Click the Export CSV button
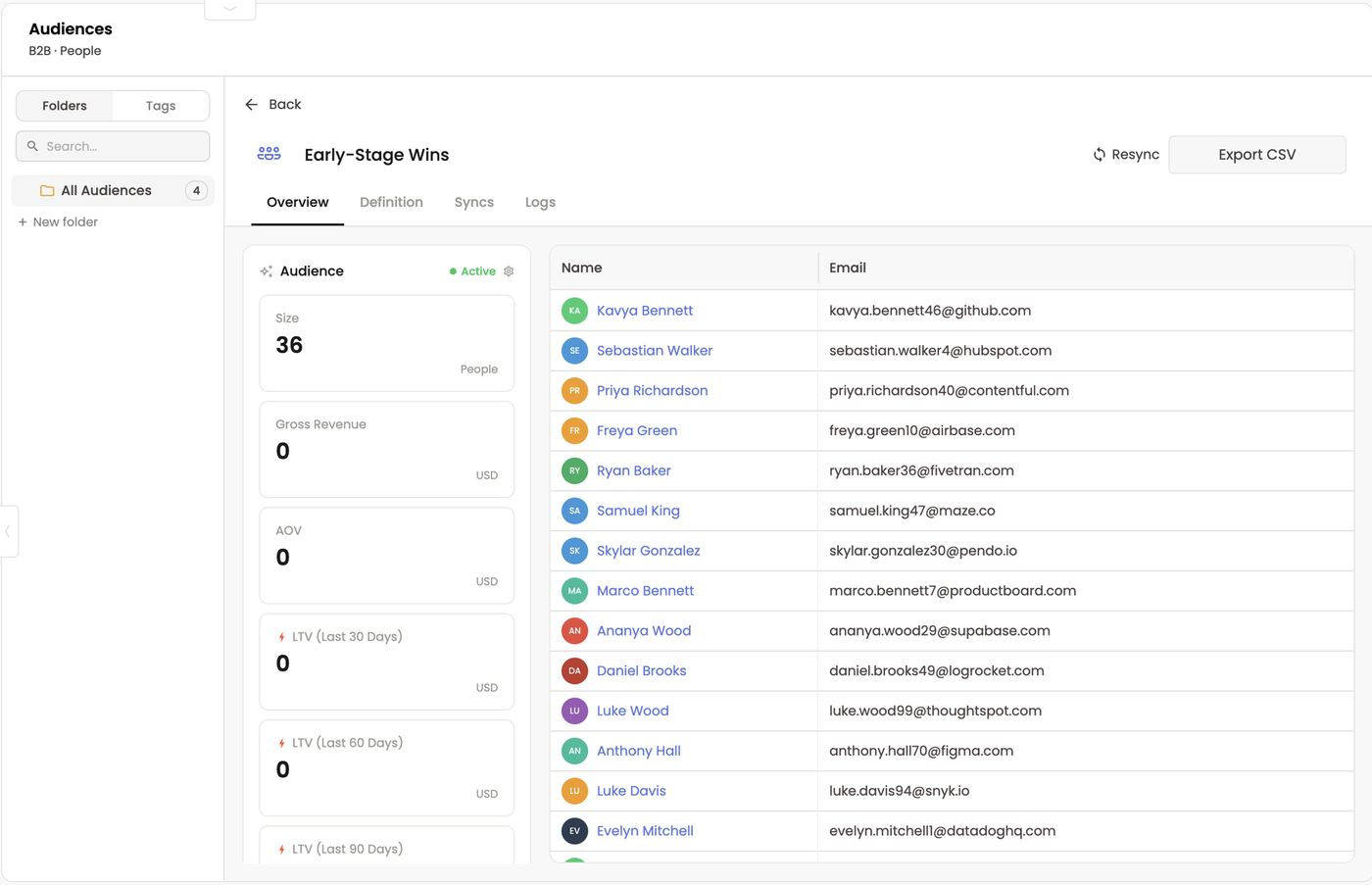 [x=1257, y=155]
